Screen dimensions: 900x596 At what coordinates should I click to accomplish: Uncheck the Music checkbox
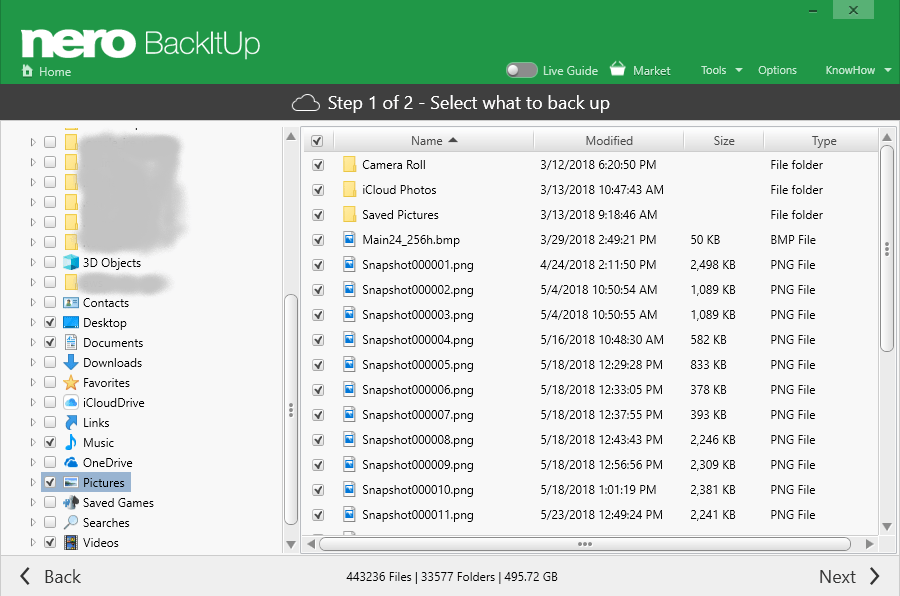pyautogui.click(x=50, y=442)
